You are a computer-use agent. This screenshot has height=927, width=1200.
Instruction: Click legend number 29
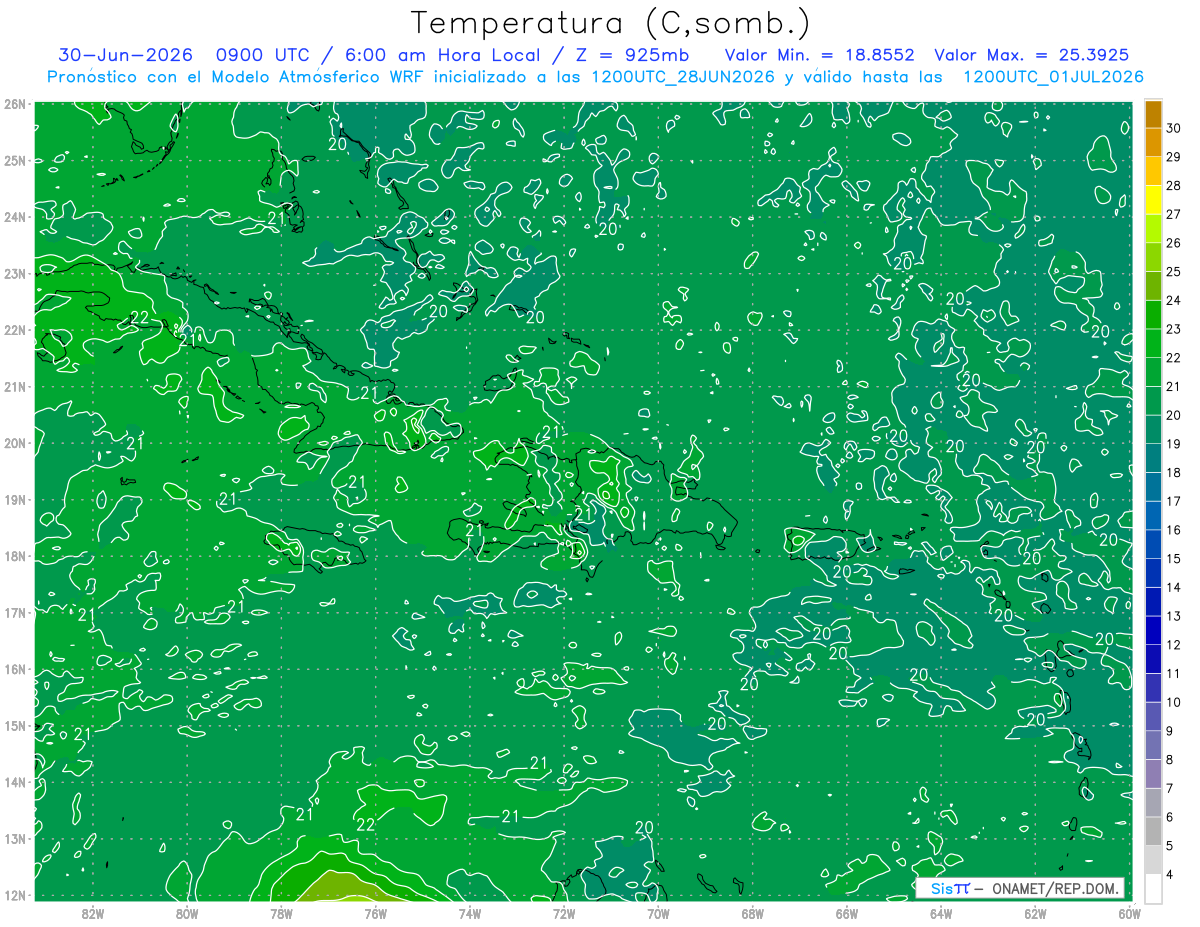pos(1173,157)
